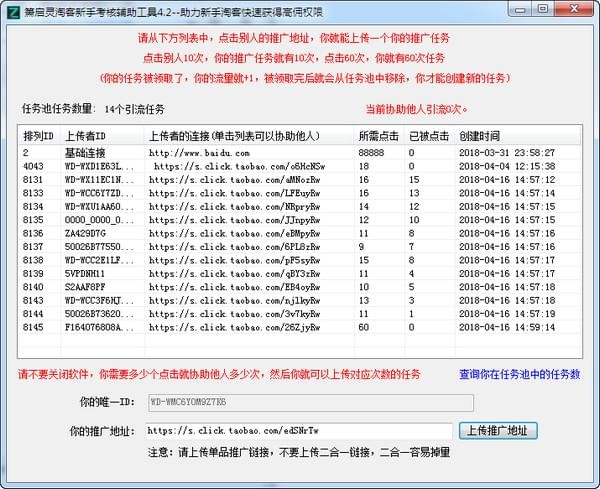
Task: Click link ending eBMpyRw
Action: tap(235, 233)
